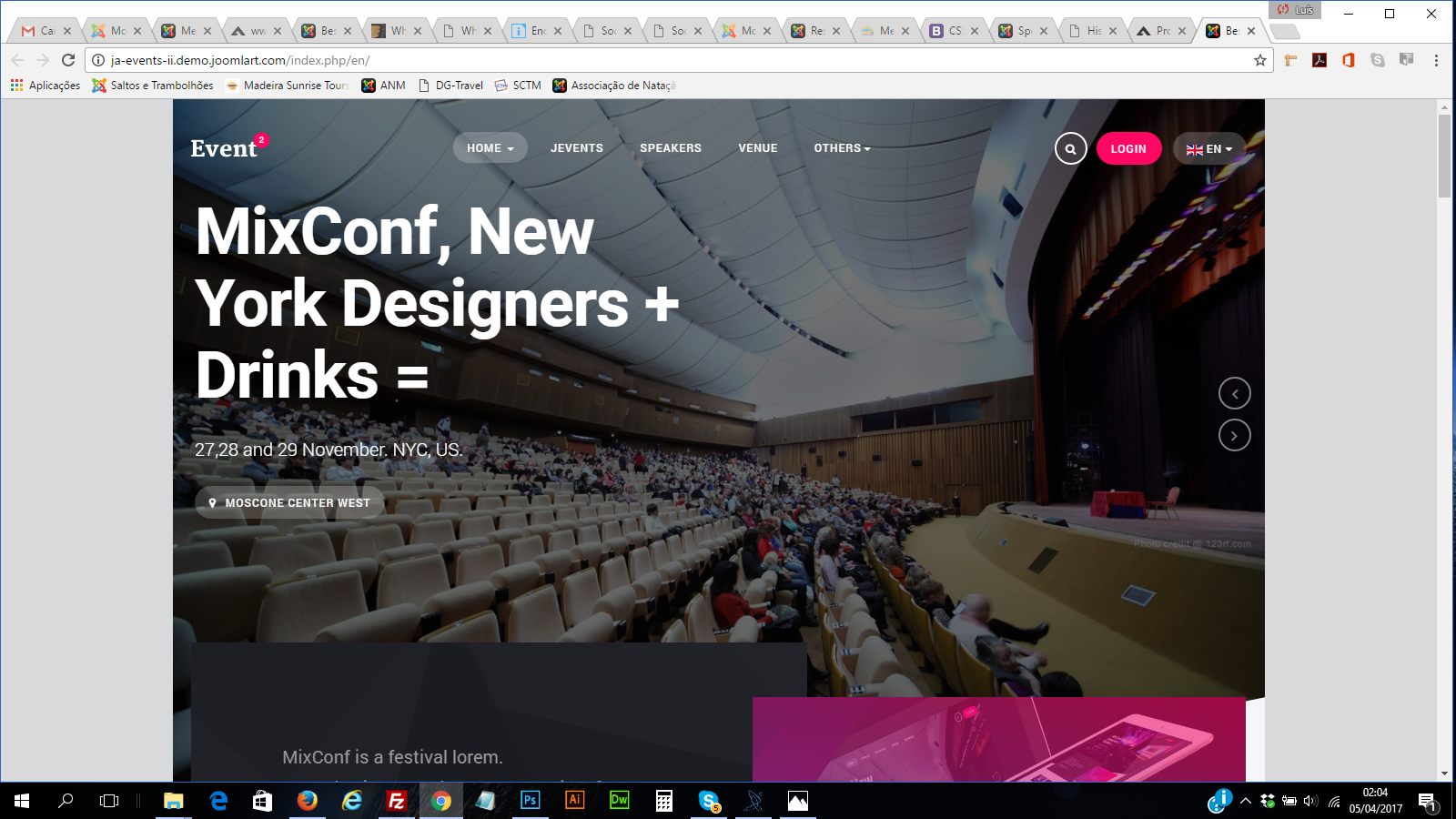This screenshot has height=819, width=1456.
Task: Bookmark this page with the star icon
Action: (1260, 60)
